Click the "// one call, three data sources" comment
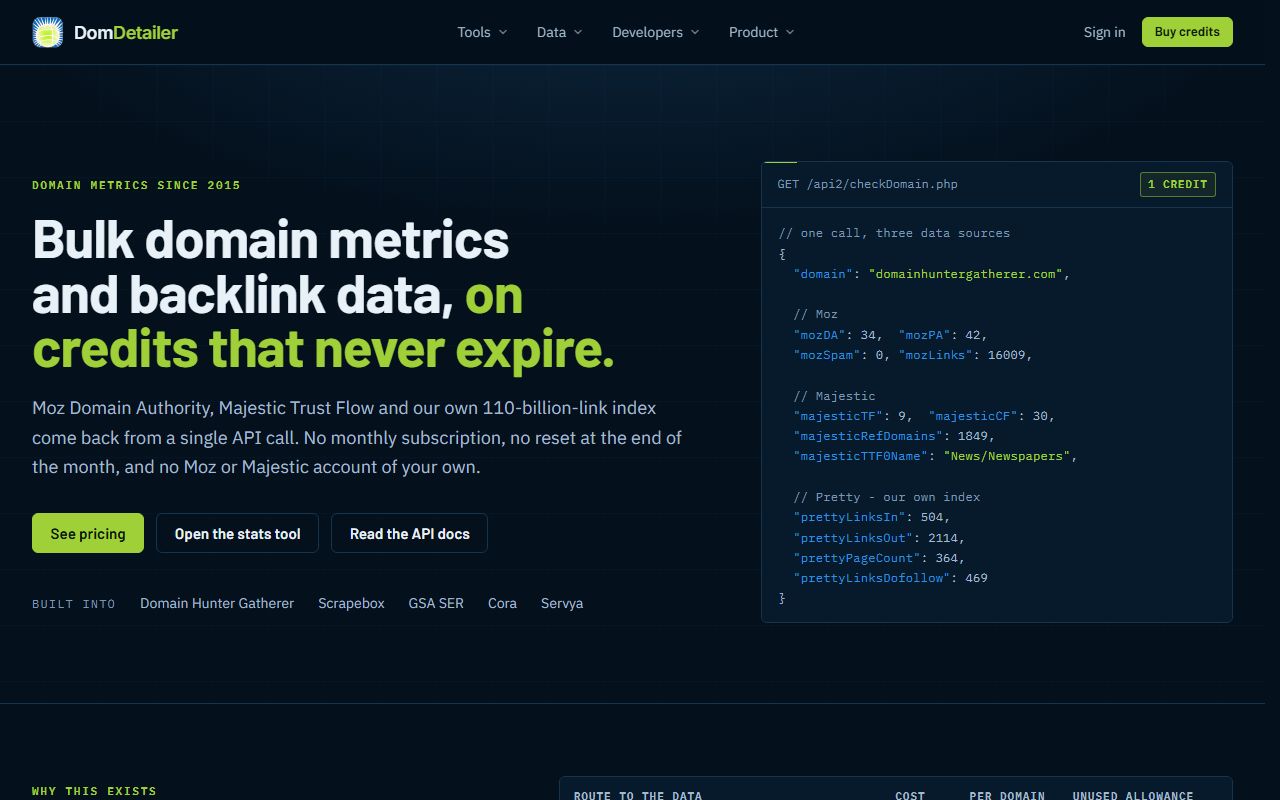 pos(894,233)
